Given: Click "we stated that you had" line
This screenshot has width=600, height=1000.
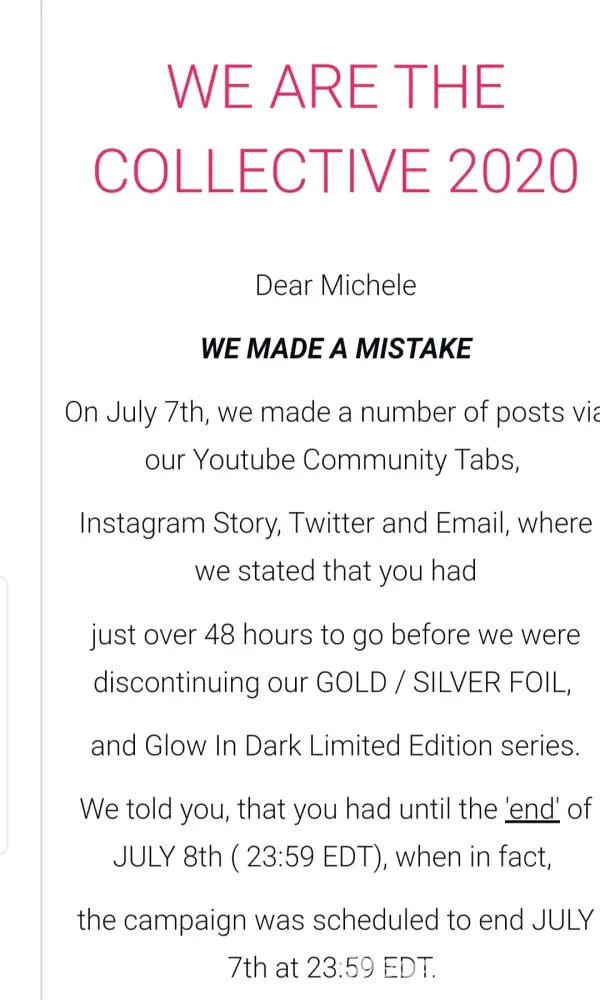Looking at the screenshot, I should coord(336,571).
